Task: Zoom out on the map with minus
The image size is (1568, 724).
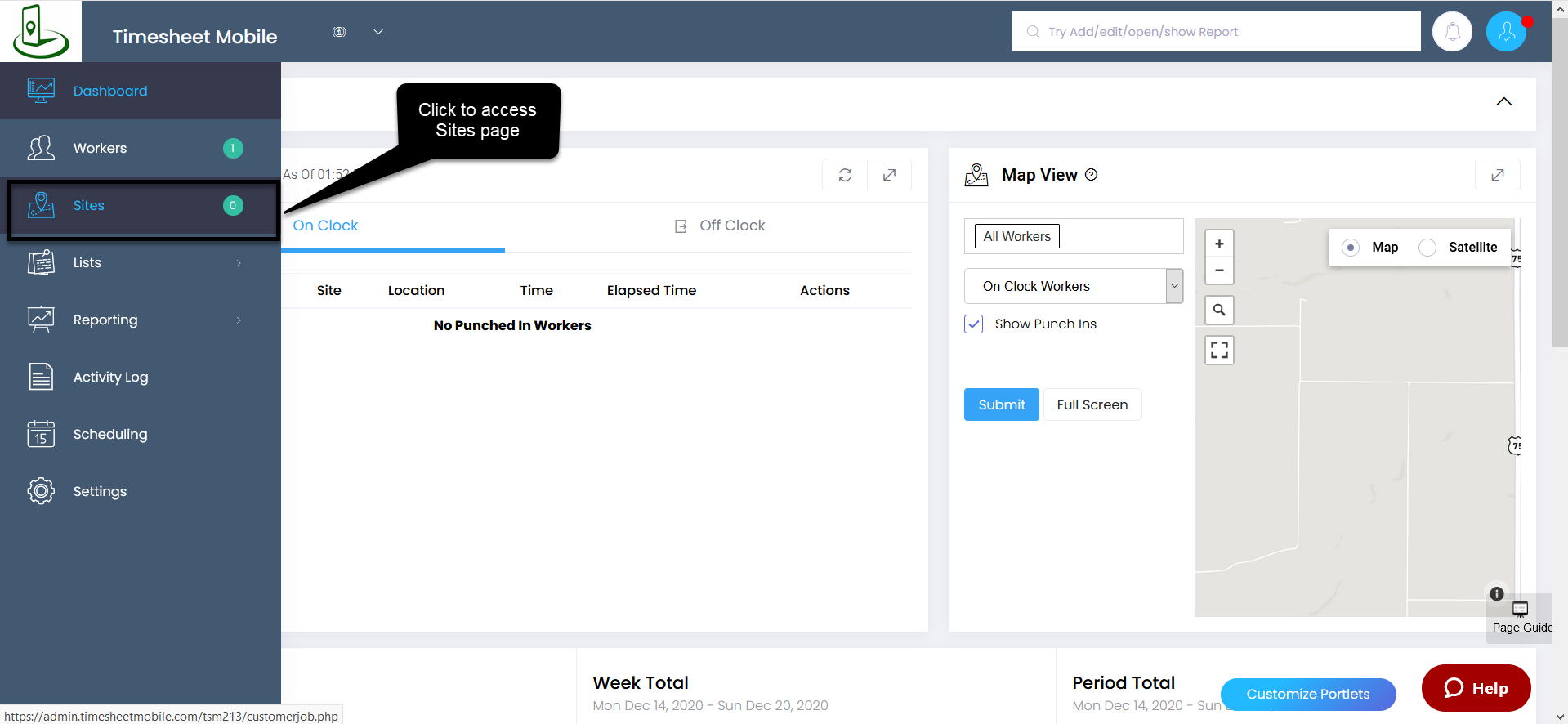Action: (1219, 270)
